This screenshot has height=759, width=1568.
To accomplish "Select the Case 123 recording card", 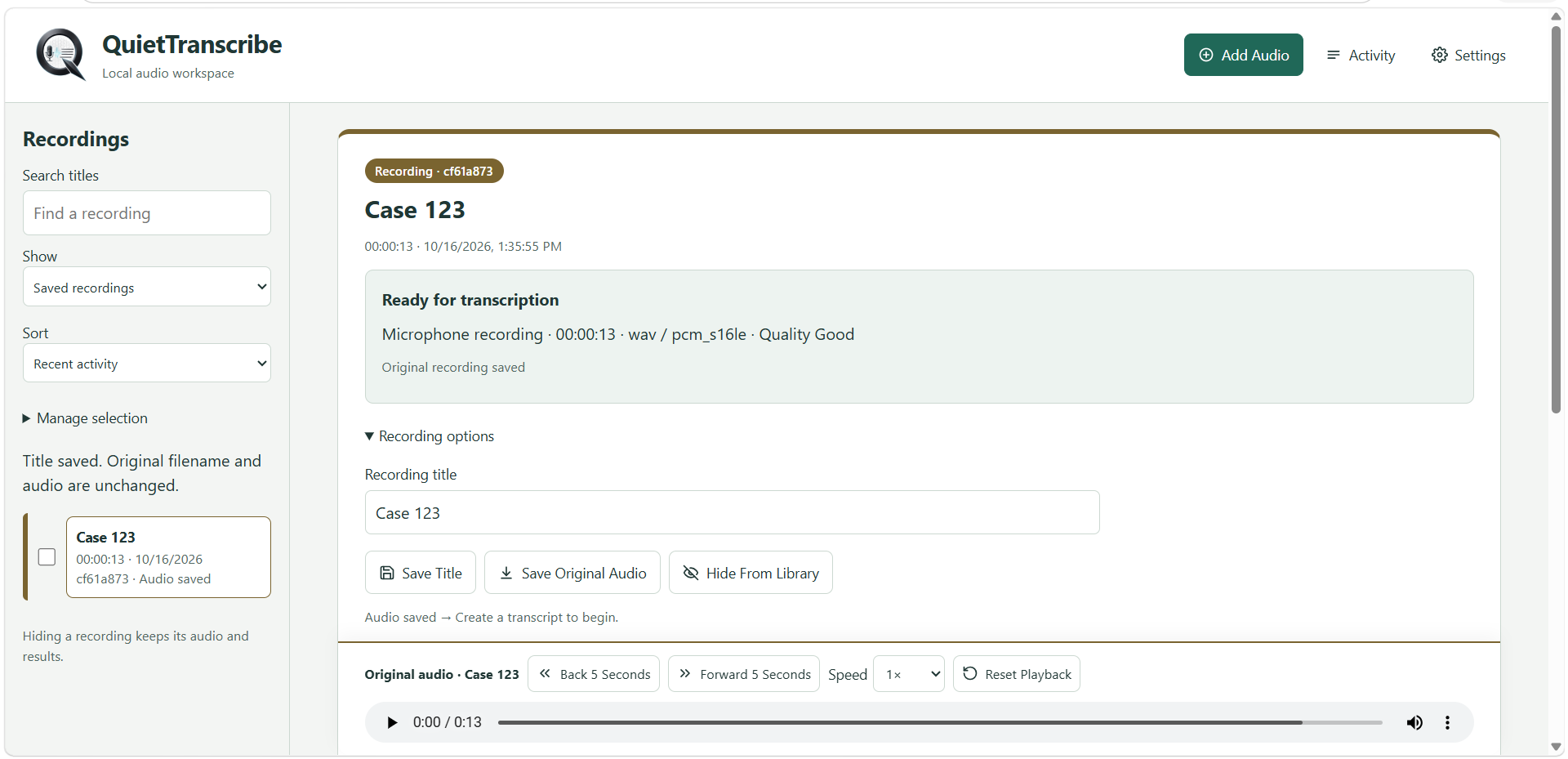I will point(168,557).
